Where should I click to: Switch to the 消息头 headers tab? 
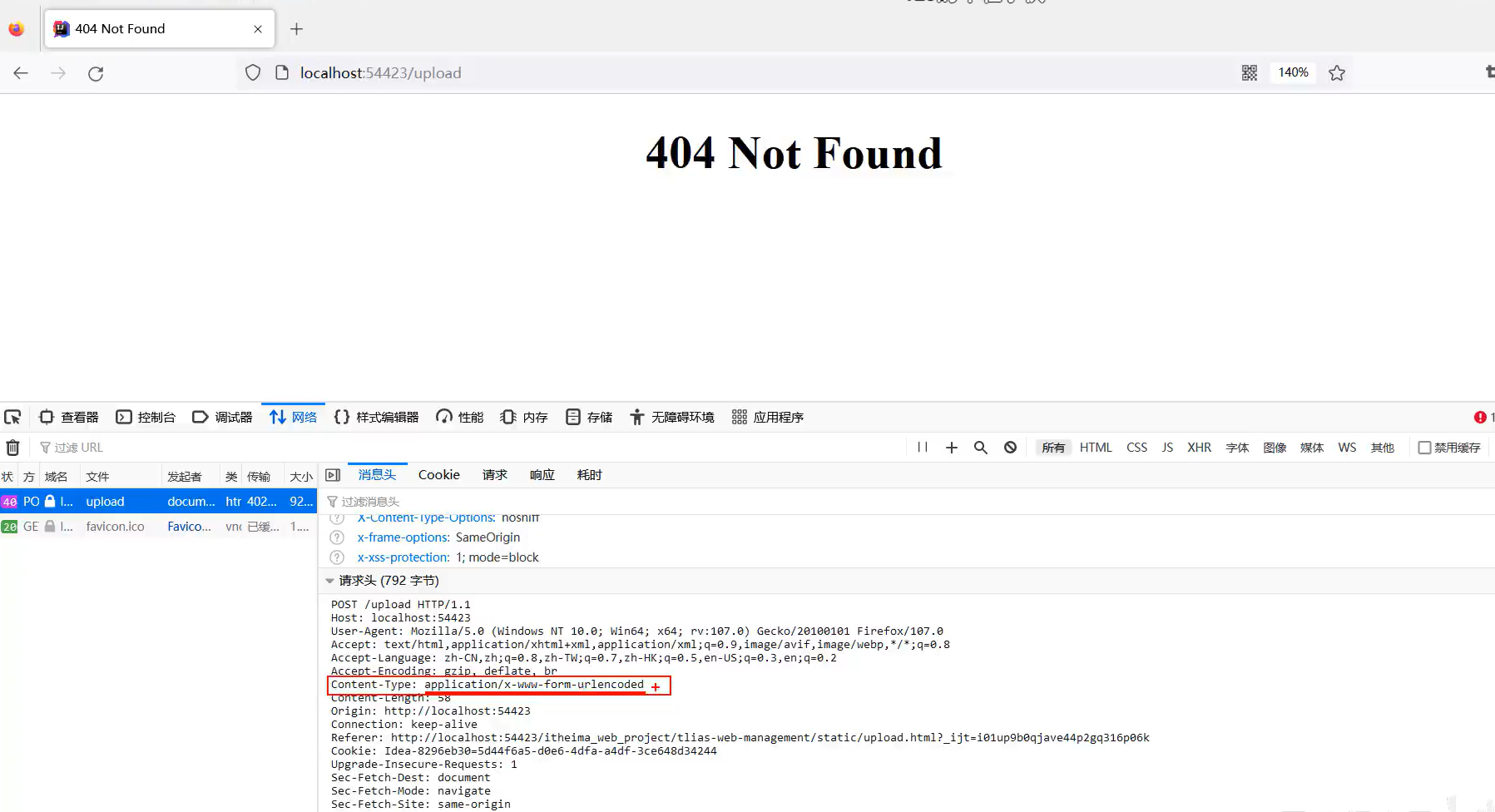[x=377, y=475]
